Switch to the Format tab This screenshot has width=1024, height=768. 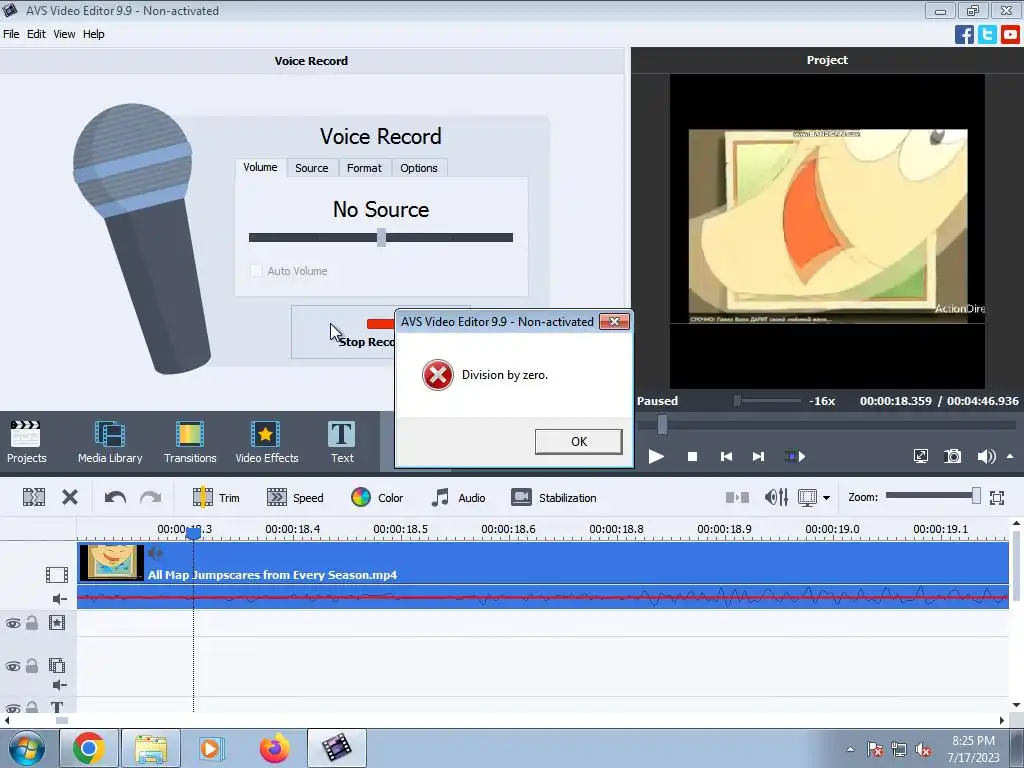pos(364,168)
